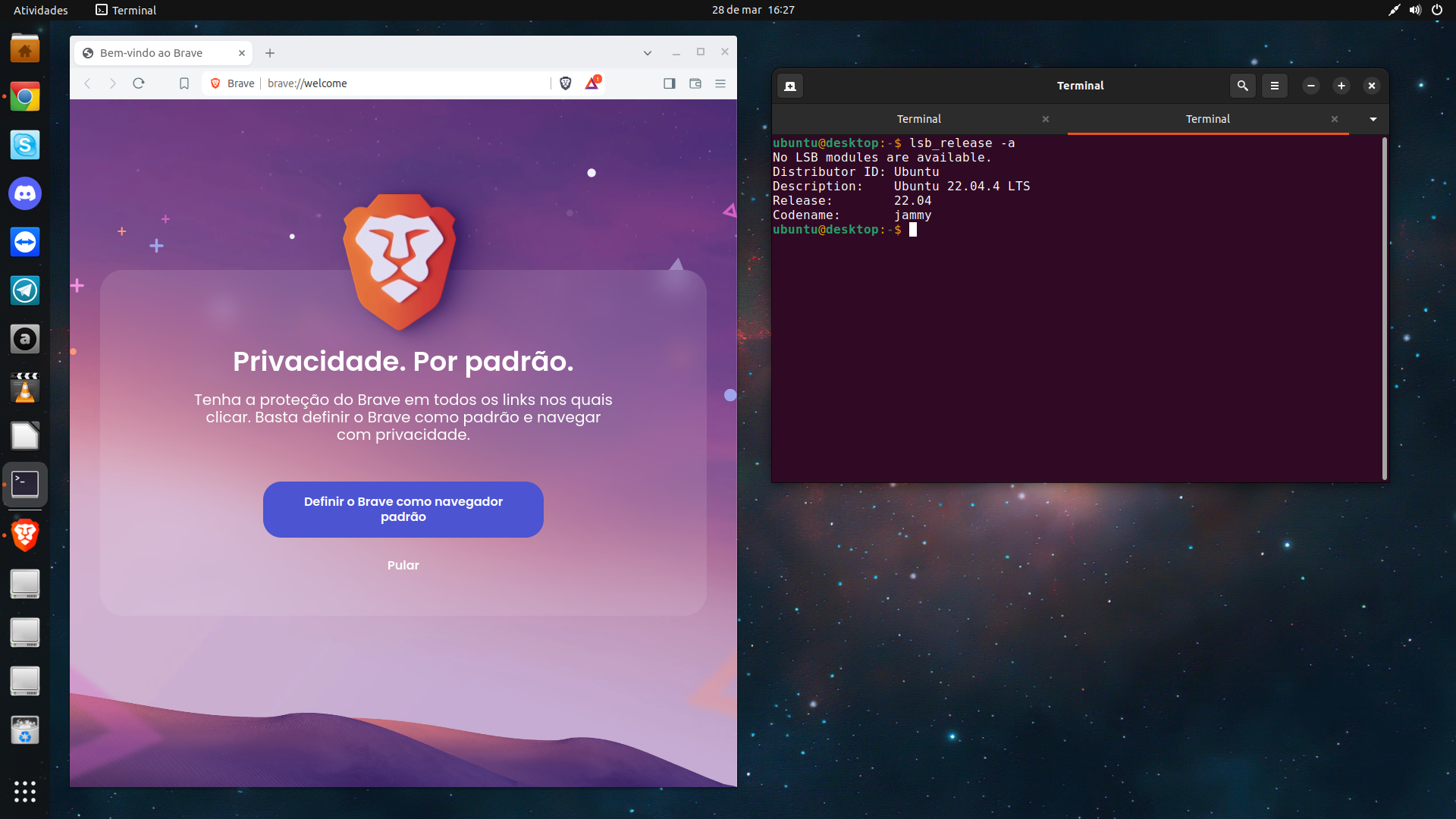Screen dimensions: 1456x819
Task: Toggle the Brave sidebar panel
Action: coord(669,83)
